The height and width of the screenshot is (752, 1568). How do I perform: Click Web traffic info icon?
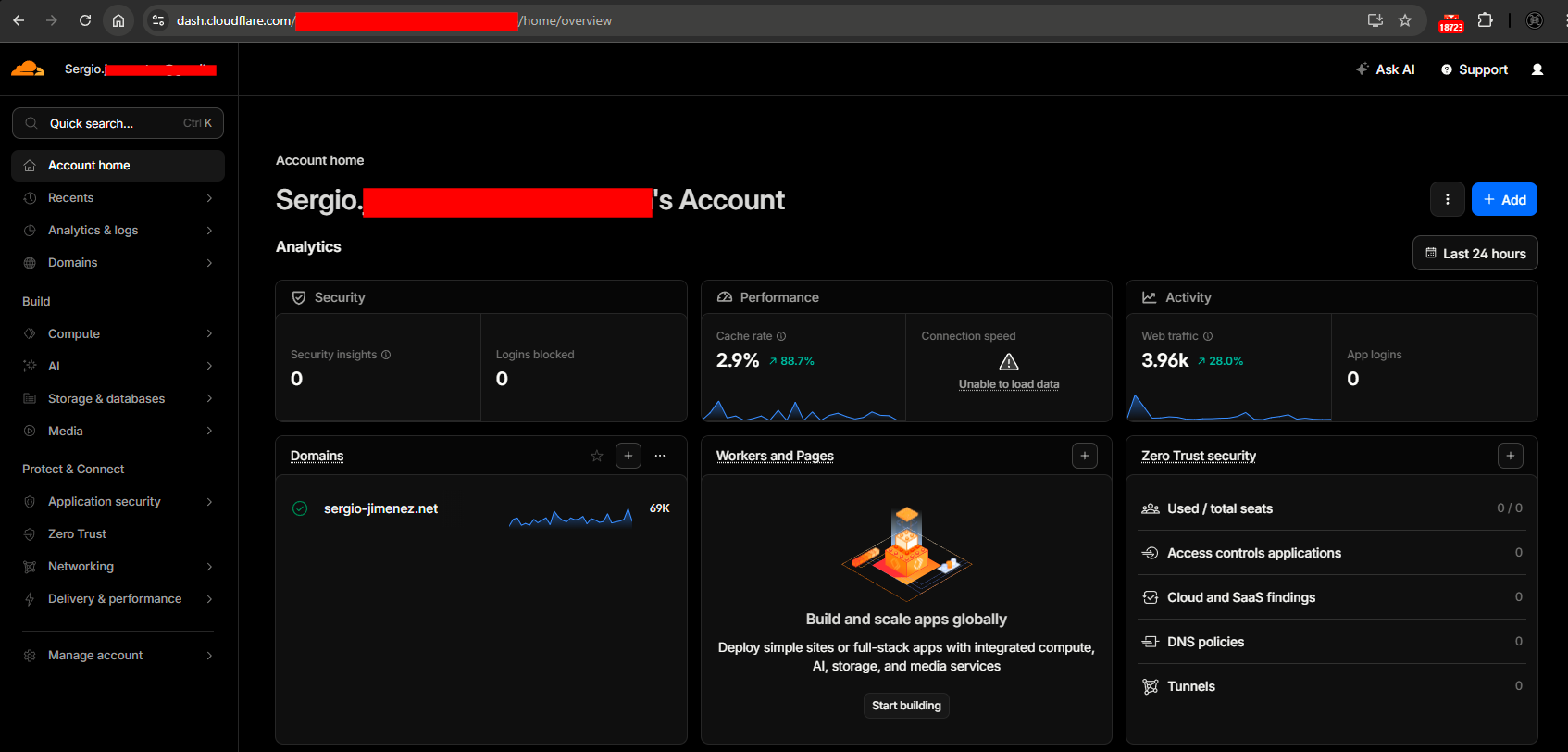(x=1208, y=336)
